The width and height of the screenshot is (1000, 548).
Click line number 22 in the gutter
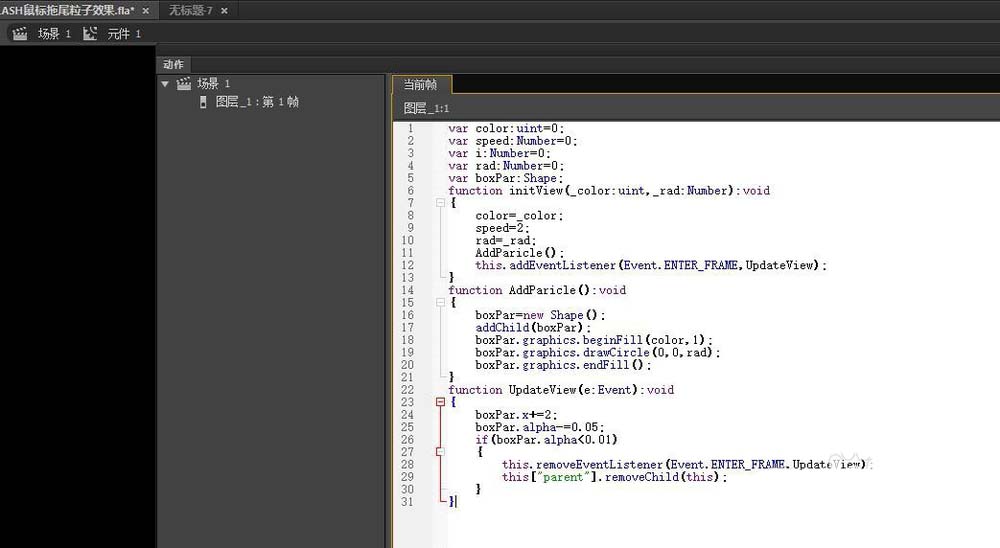(x=408, y=390)
